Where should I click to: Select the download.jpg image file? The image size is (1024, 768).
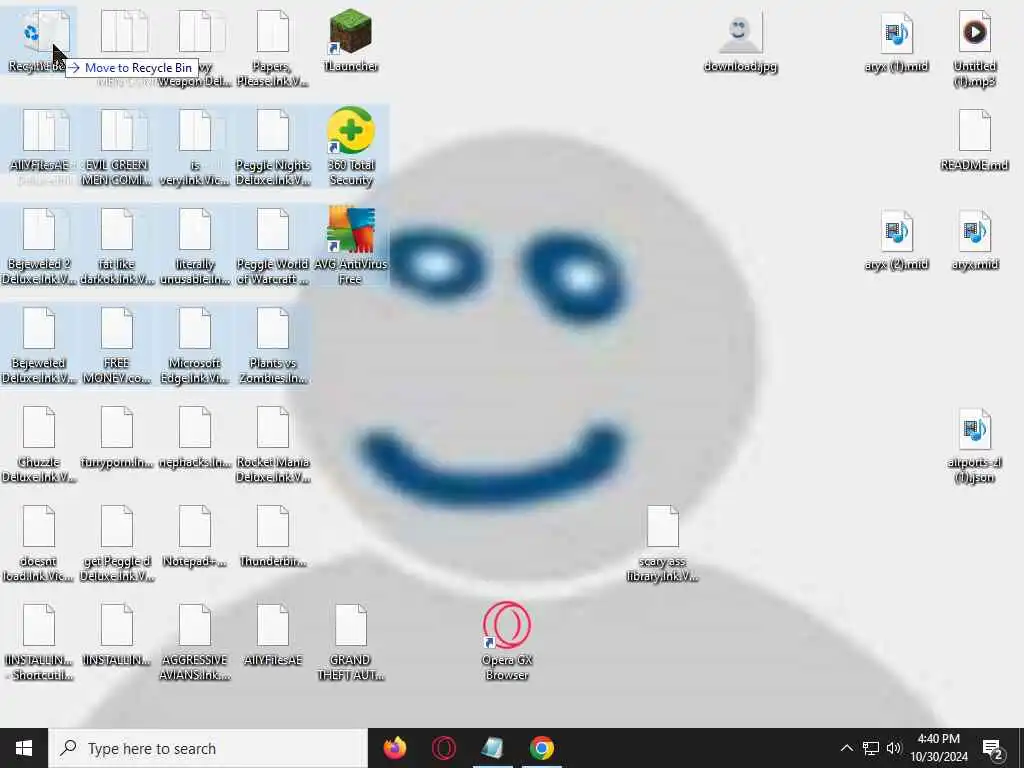click(740, 40)
